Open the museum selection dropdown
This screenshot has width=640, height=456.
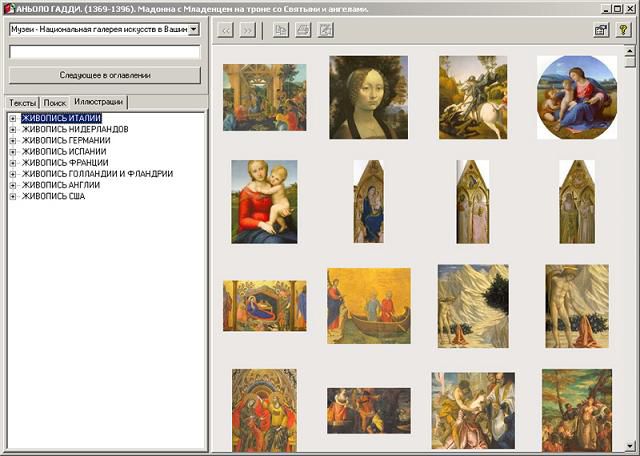point(193,30)
